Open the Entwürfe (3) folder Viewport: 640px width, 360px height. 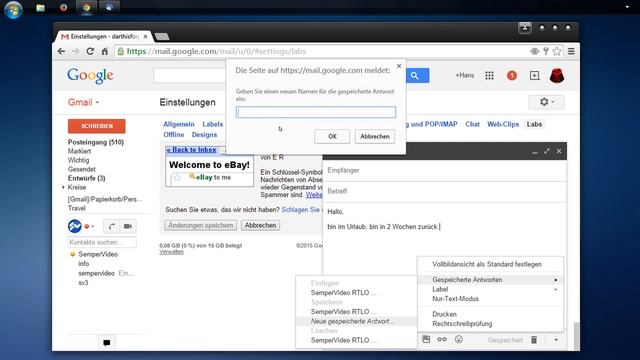point(87,178)
